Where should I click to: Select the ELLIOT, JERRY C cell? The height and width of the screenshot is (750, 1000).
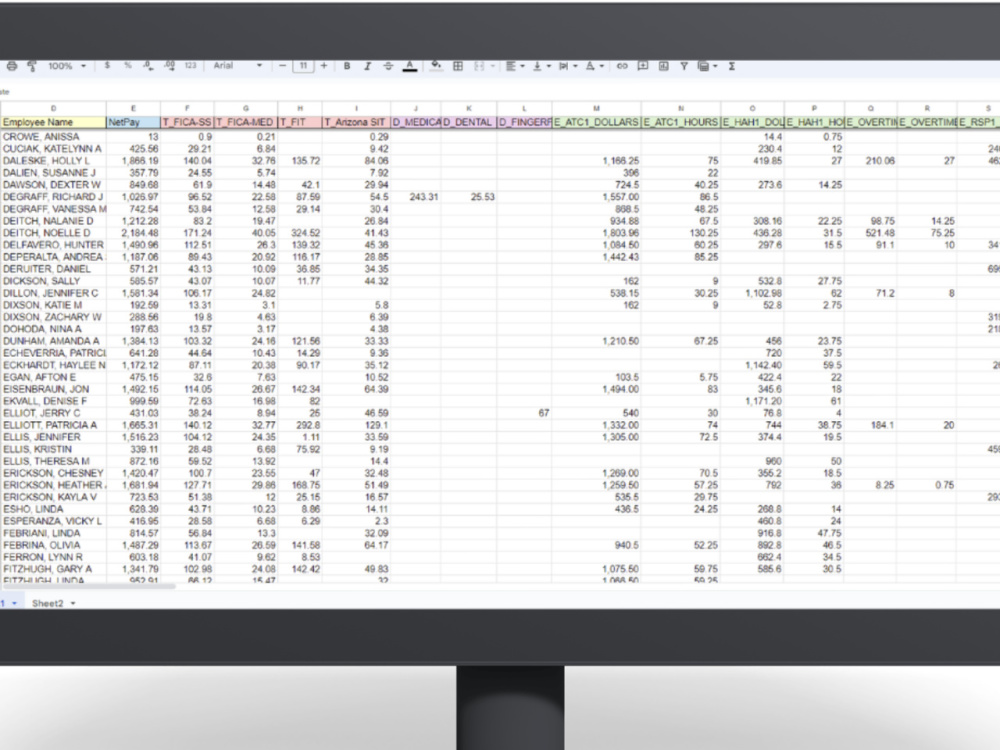[53, 413]
